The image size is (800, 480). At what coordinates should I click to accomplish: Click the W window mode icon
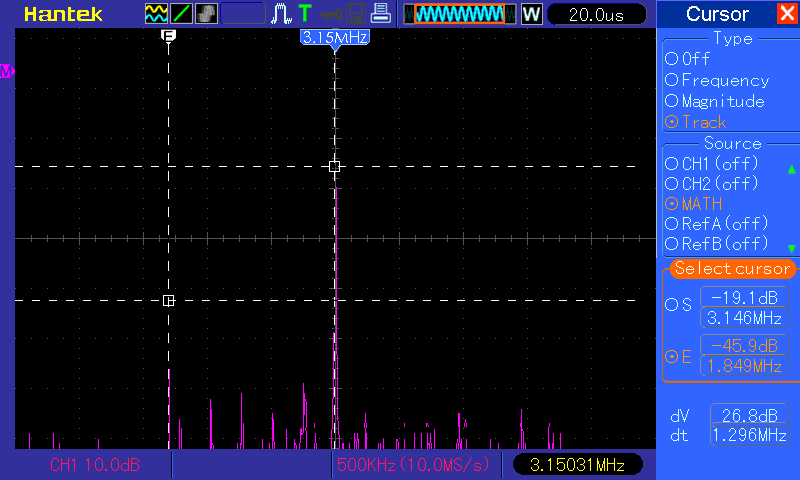(x=531, y=14)
